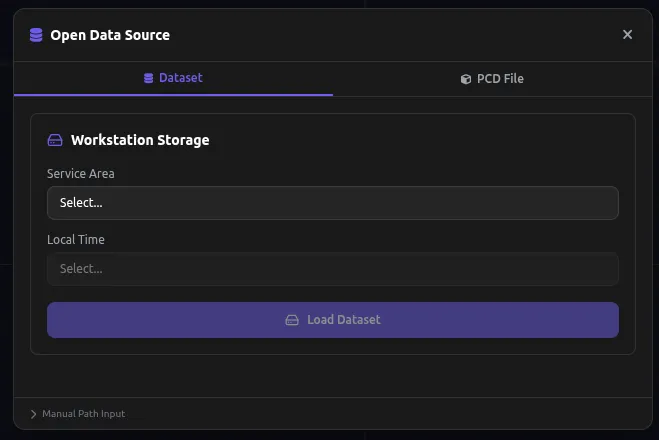
Task: Click the empty header bar left of close button
Action: coord(400,35)
